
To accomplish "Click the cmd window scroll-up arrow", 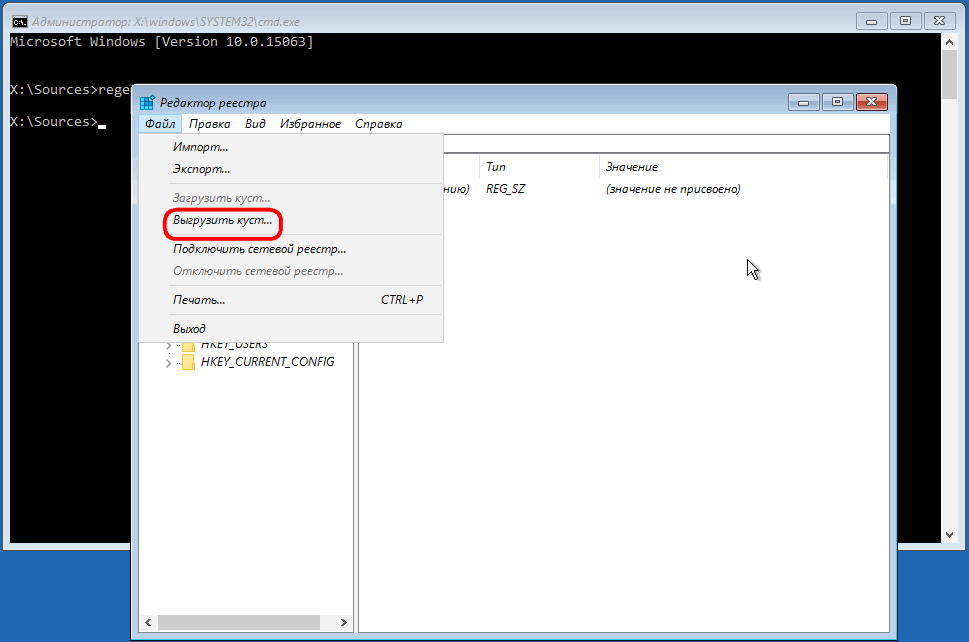I will [x=949, y=42].
